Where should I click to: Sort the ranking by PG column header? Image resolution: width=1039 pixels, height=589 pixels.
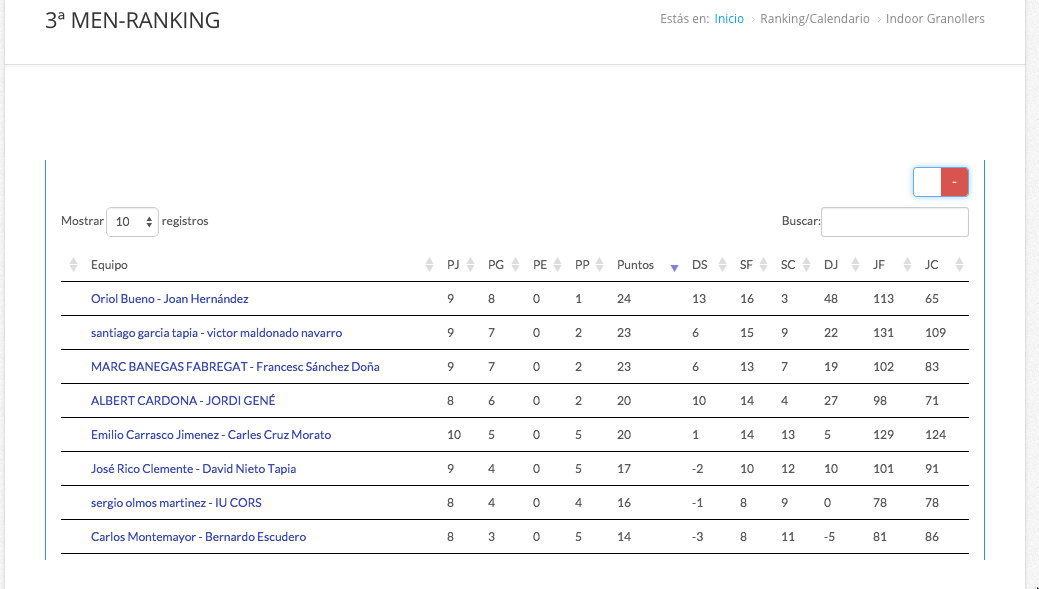[x=495, y=265]
